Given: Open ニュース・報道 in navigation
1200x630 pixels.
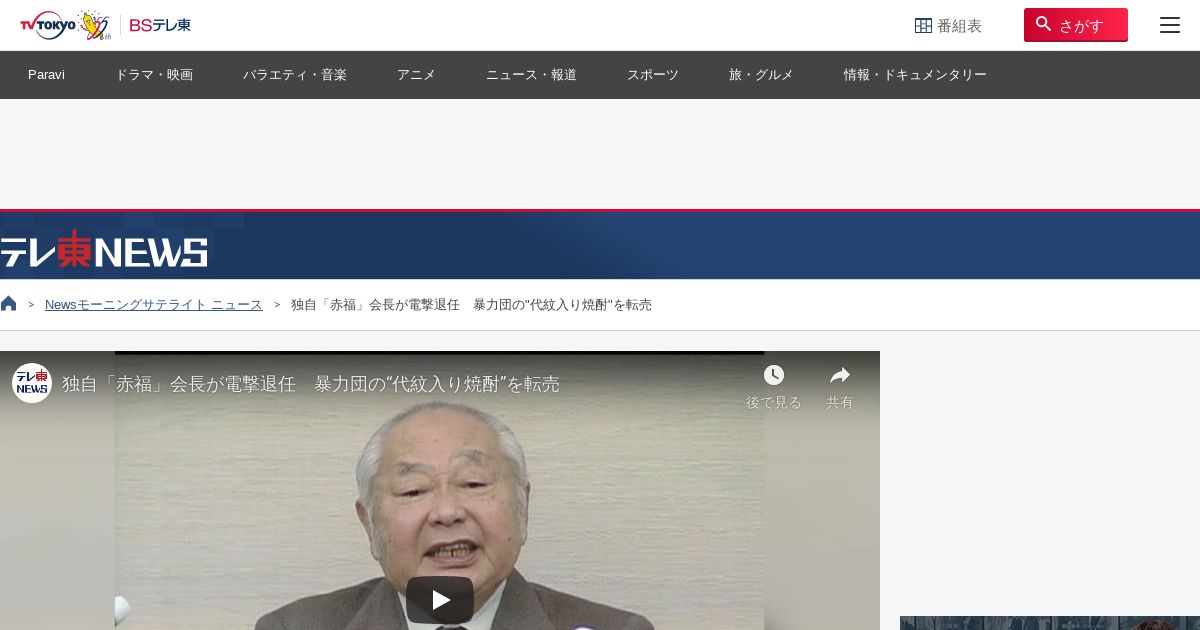Looking at the screenshot, I should pyautogui.click(x=531, y=75).
